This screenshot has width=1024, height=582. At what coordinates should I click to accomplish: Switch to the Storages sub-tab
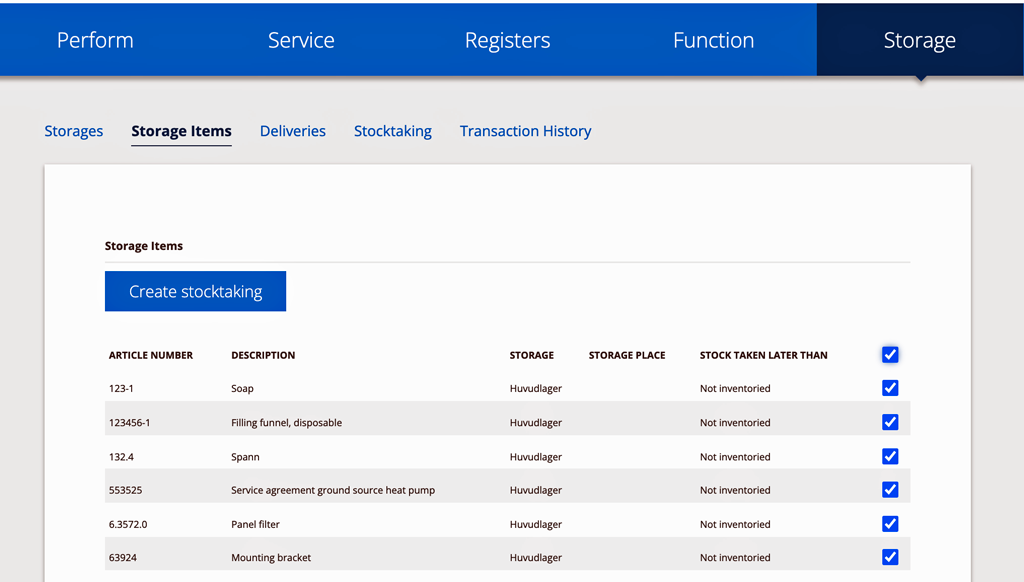coord(74,131)
